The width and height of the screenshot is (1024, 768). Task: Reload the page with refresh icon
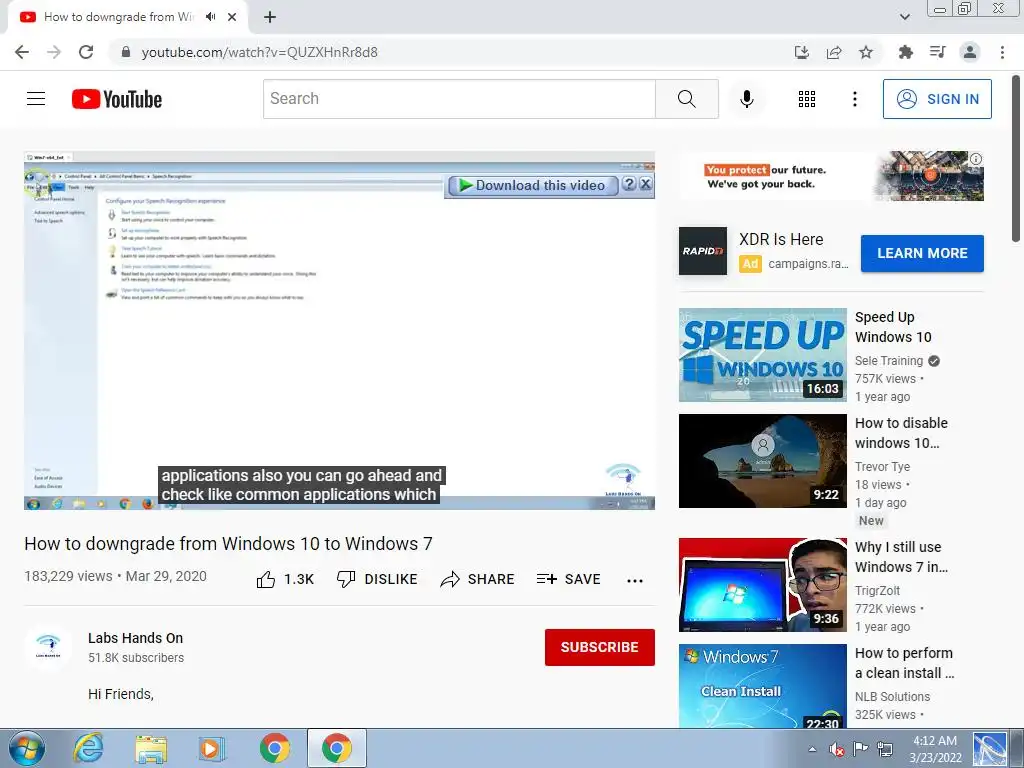[x=86, y=52]
